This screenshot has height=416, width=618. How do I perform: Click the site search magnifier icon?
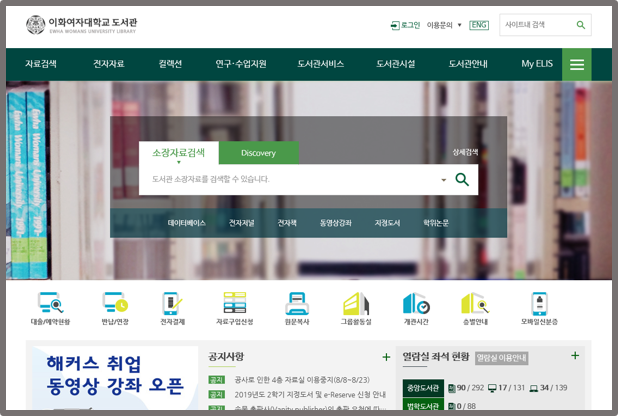tap(581, 25)
